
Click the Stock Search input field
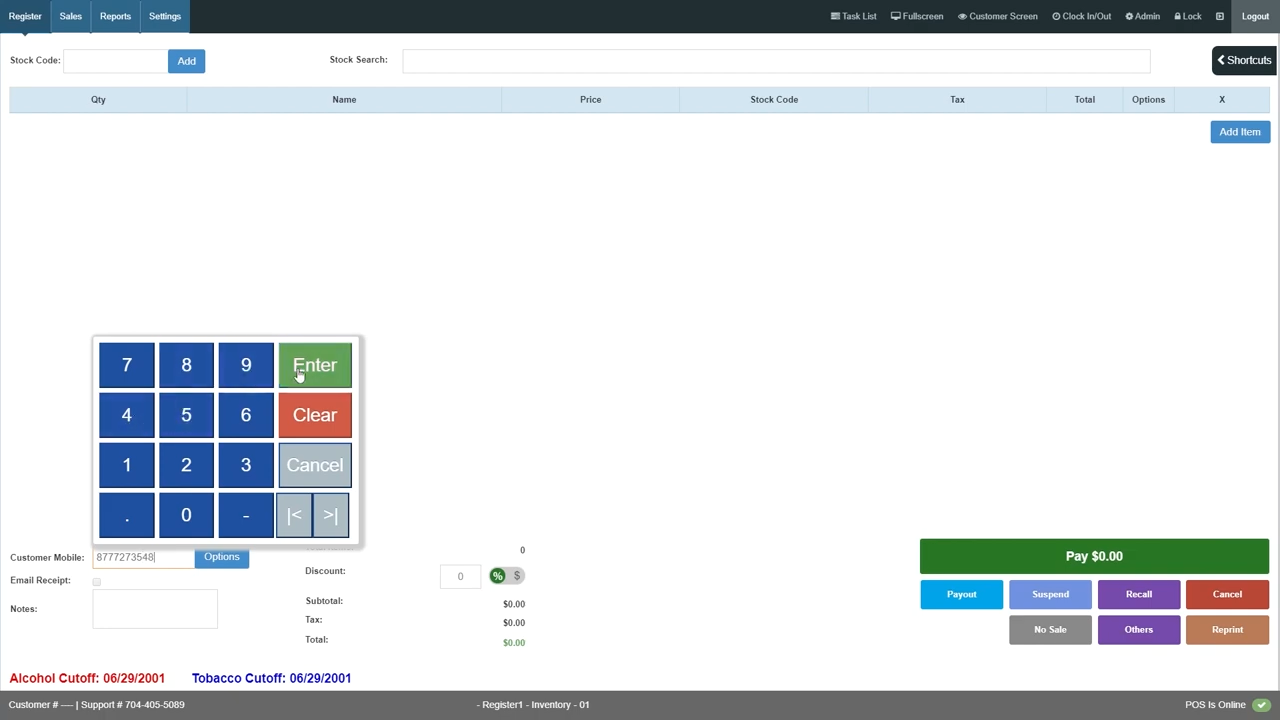pos(775,61)
